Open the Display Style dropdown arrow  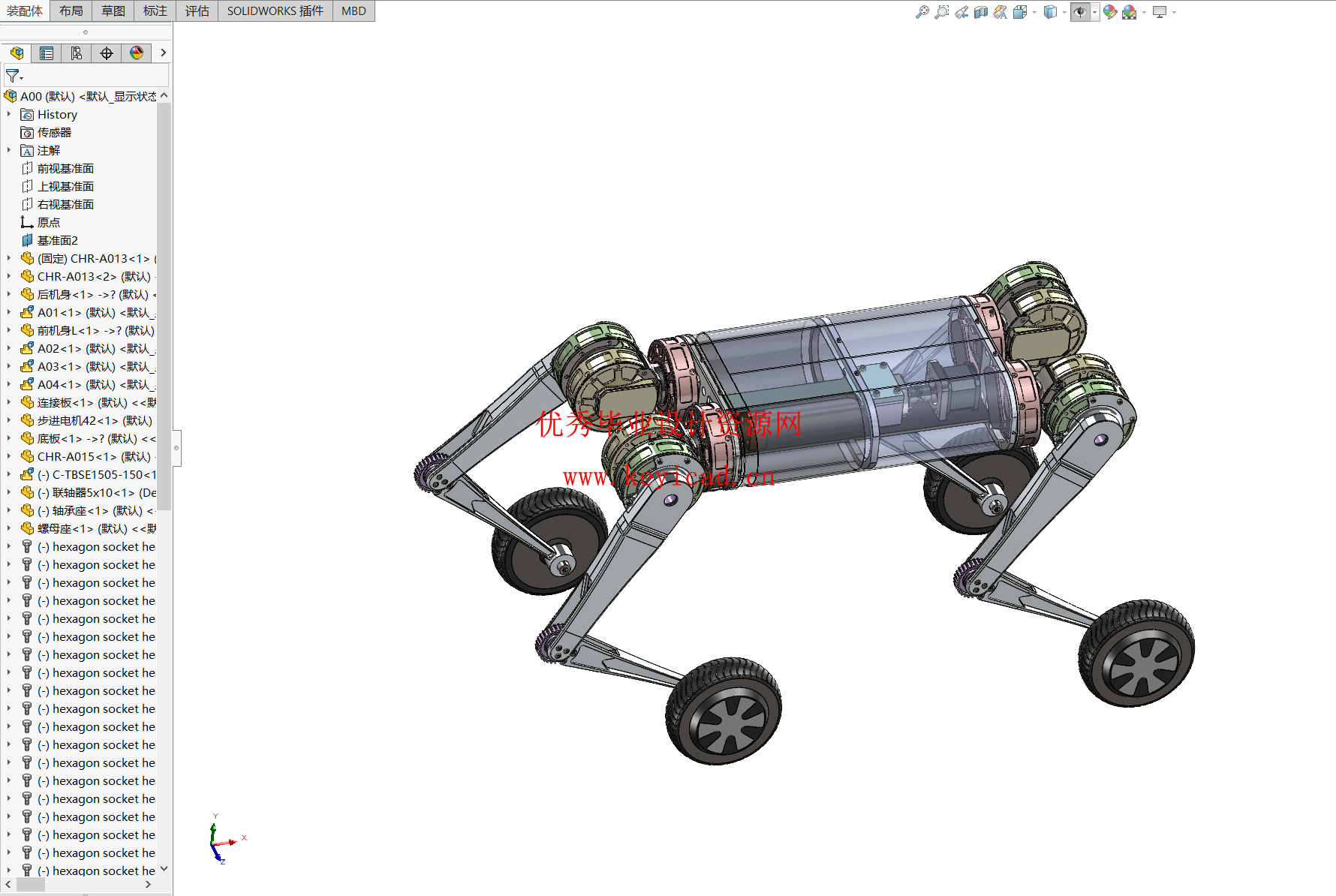click(x=1064, y=12)
